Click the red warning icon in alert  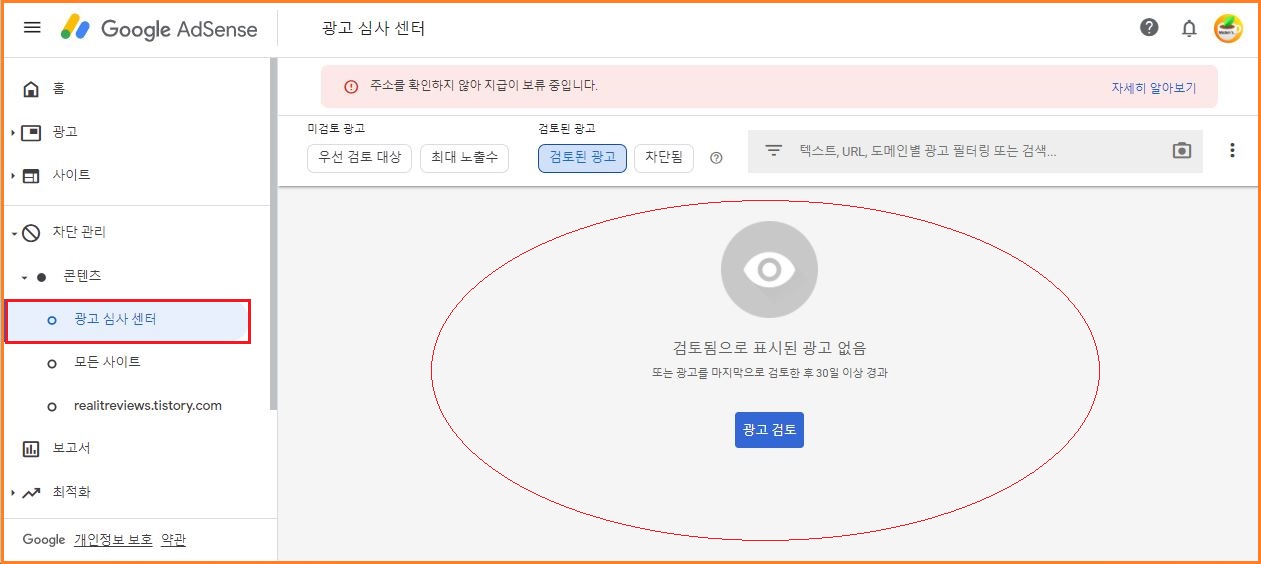pos(351,87)
